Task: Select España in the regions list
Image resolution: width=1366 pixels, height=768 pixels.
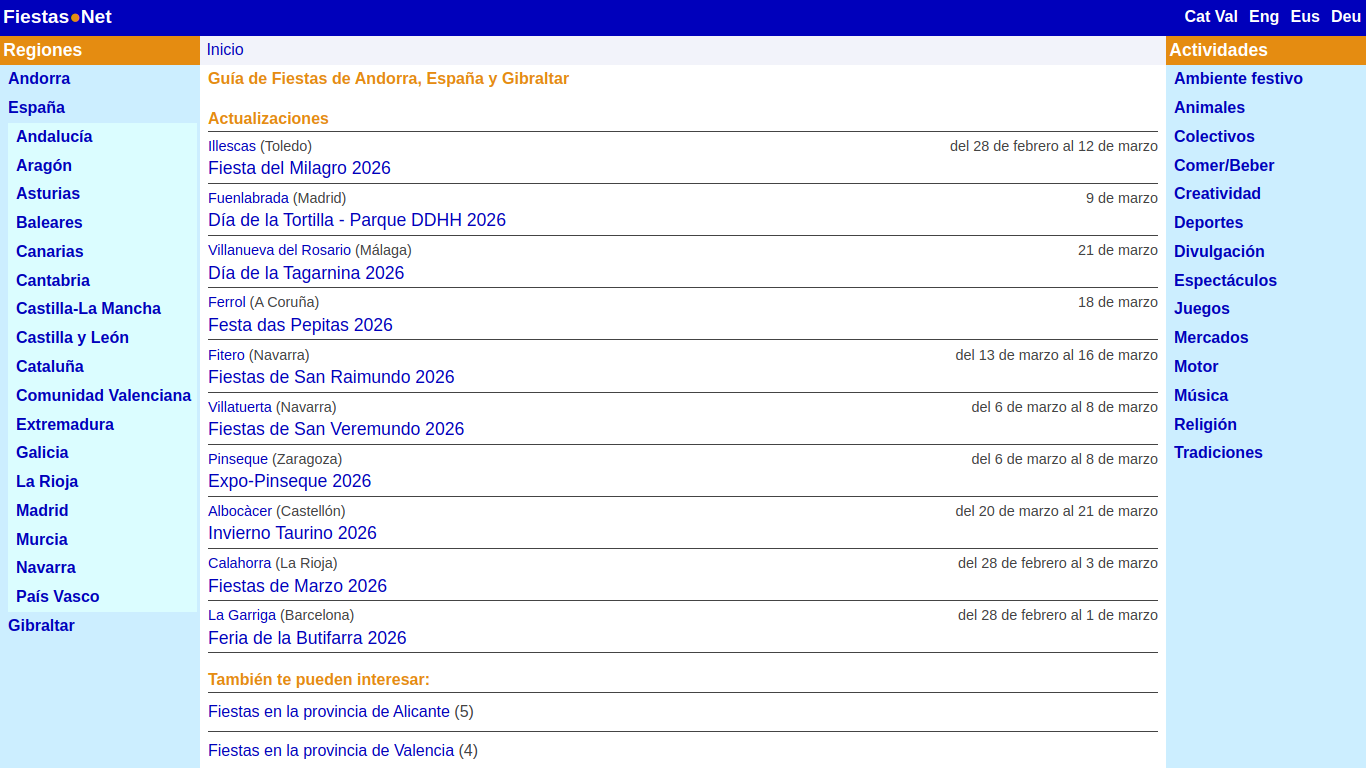Action: click(36, 108)
